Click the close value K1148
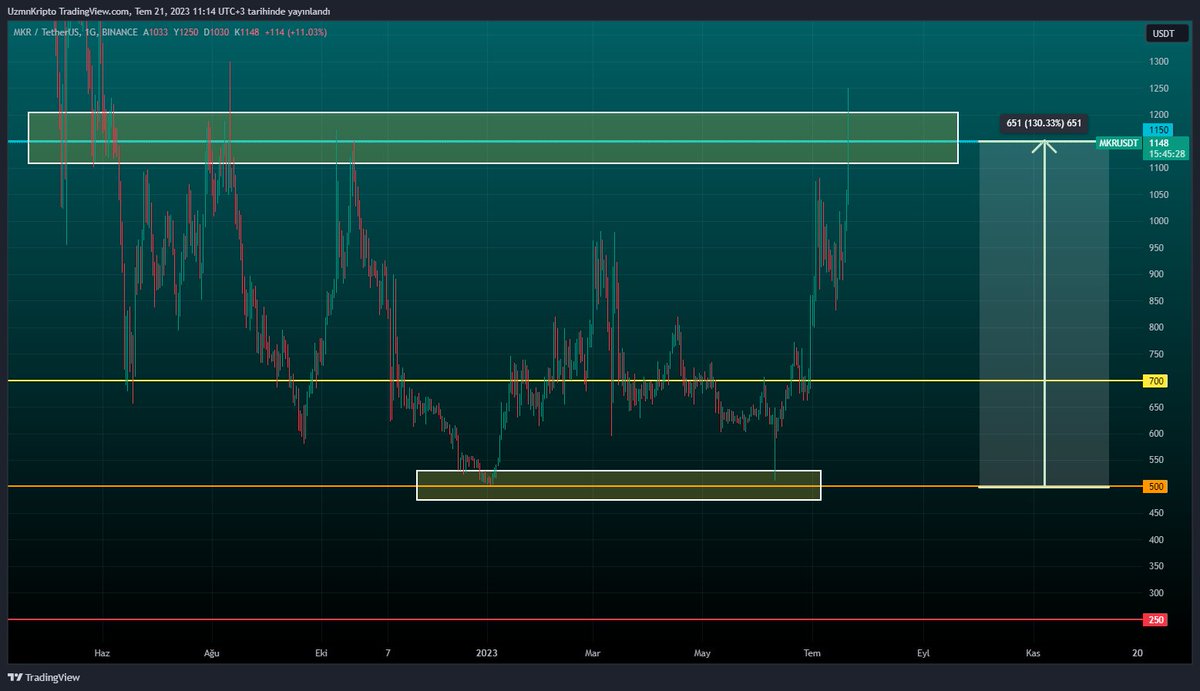Screen dimensions: 1200x691 [x=247, y=32]
